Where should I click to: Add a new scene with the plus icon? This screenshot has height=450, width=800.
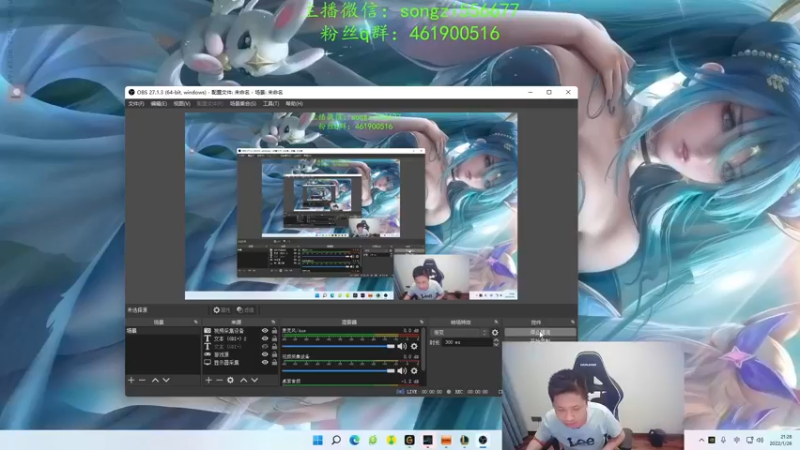[131, 380]
